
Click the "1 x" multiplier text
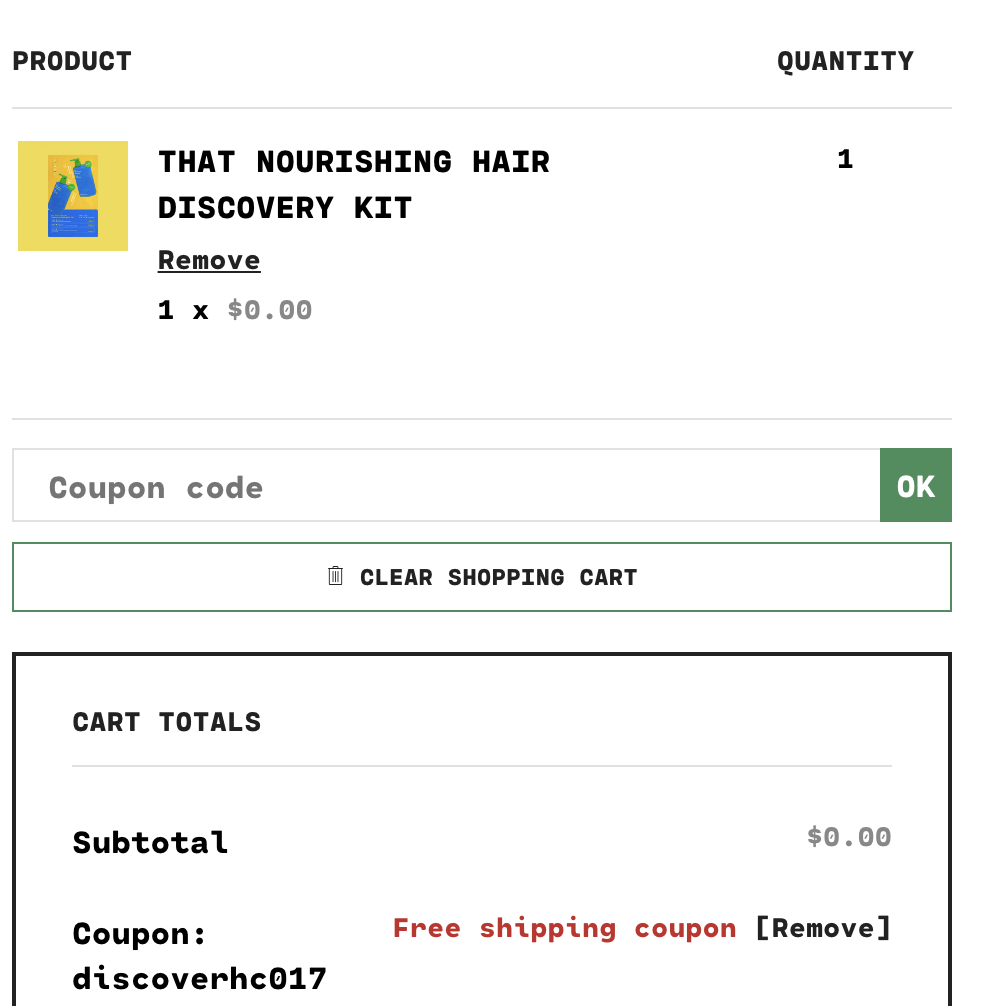(183, 311)
